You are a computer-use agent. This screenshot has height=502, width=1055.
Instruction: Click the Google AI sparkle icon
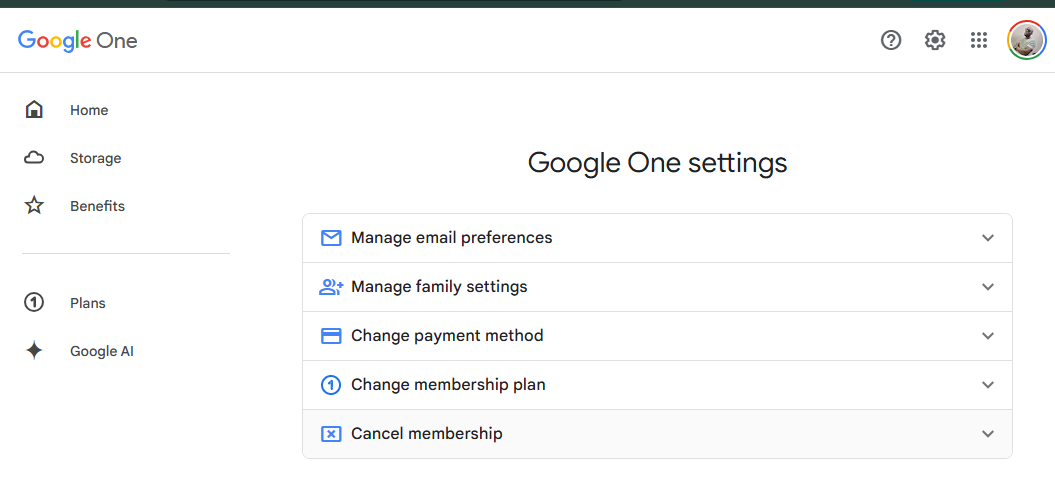(x=34, y=351)
